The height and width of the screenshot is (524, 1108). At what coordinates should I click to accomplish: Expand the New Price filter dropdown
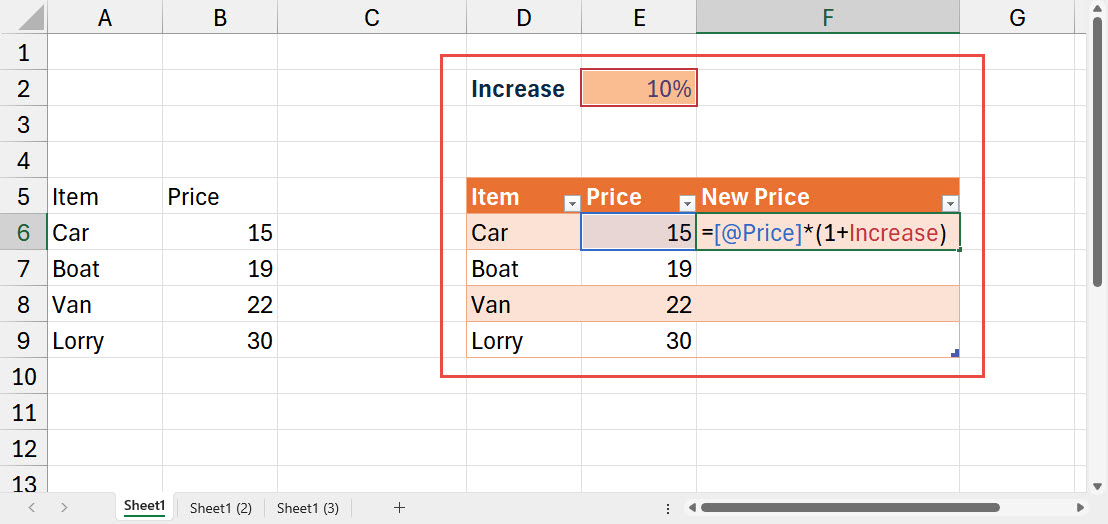tap(949, 203)
